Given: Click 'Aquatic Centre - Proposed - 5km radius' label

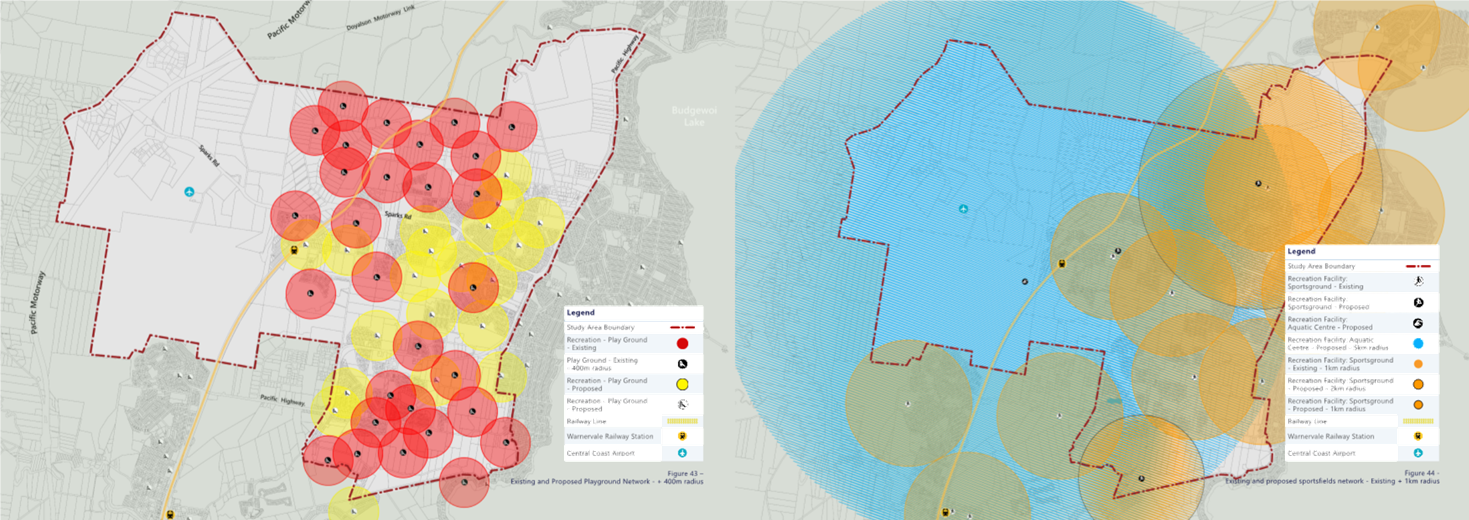Looking at the screenshot, I should (x=1337, y=343).
